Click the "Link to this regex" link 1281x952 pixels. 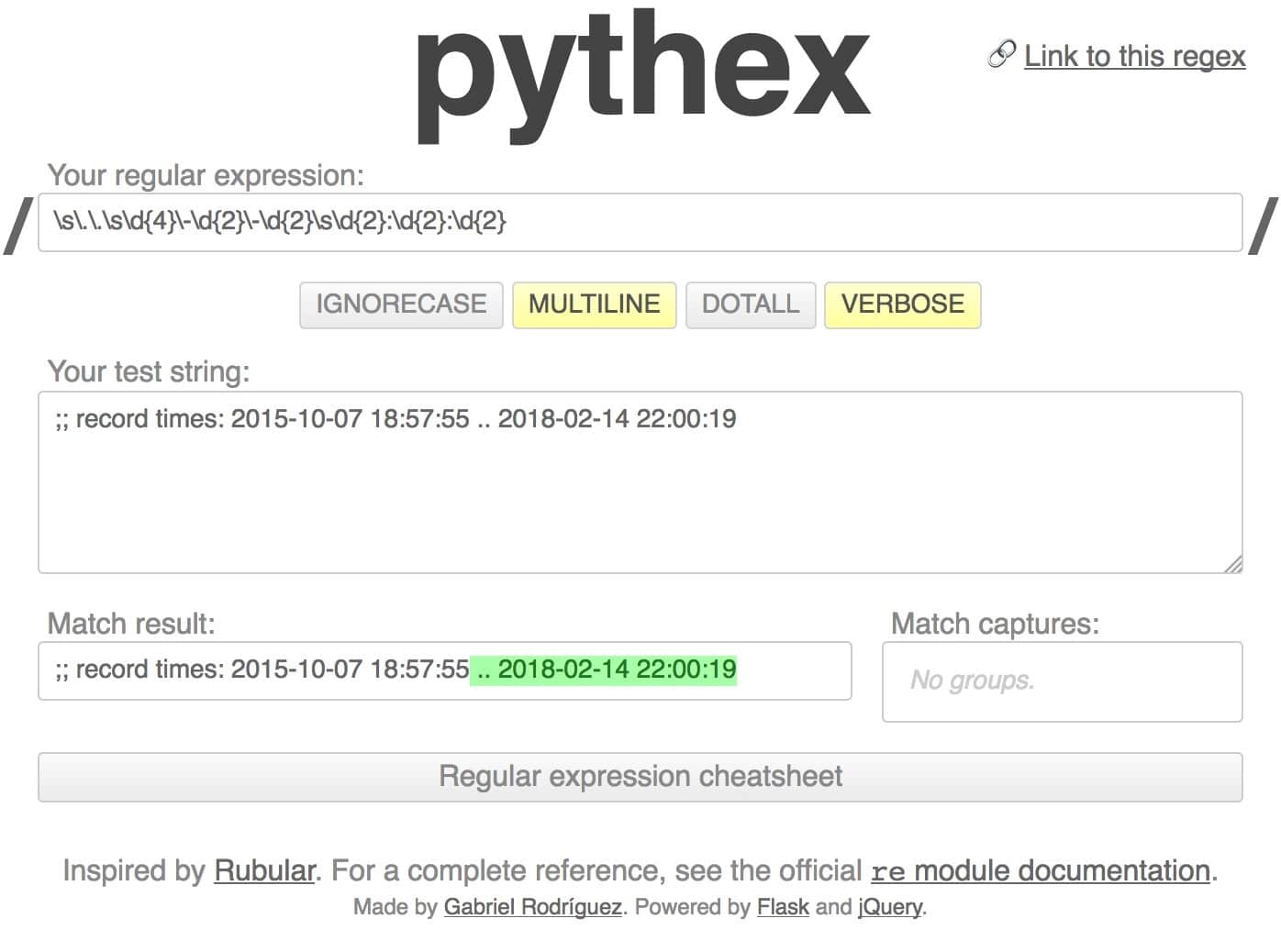[1136, 56]
